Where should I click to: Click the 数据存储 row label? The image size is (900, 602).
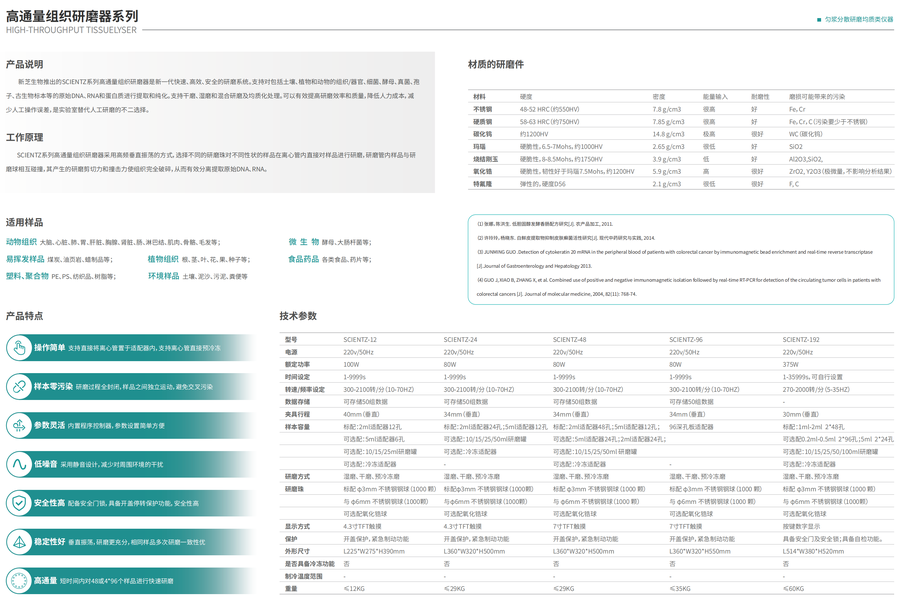pos(297,402)
